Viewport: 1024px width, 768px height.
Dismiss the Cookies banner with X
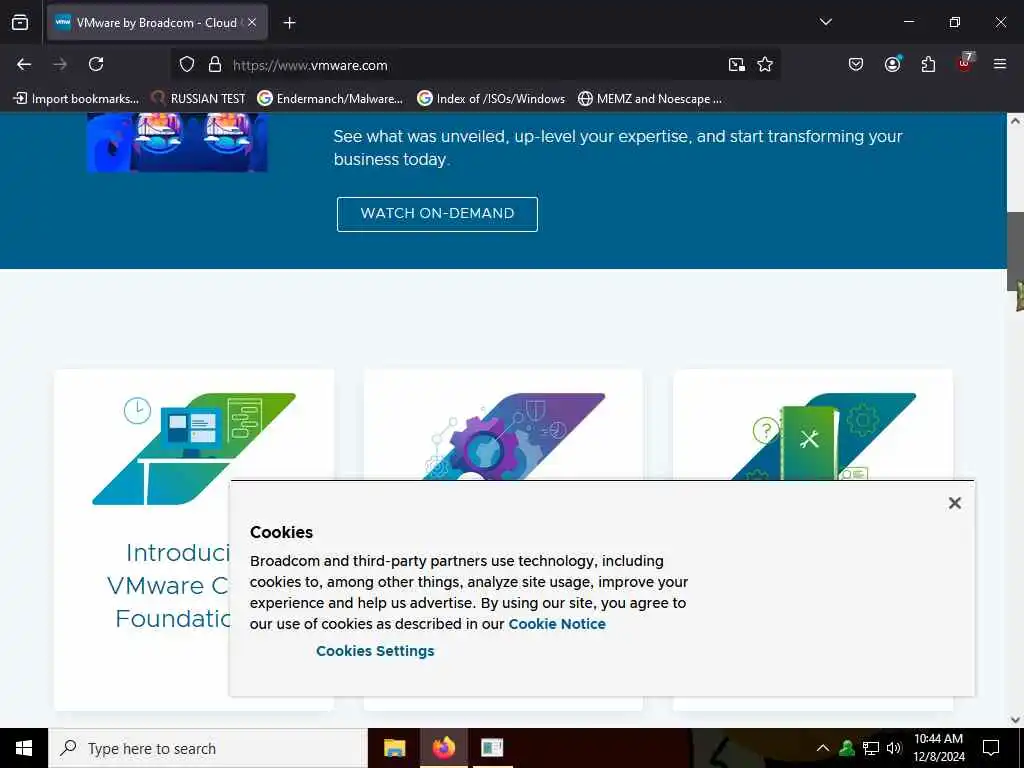pyautogui.click(x=954, y=503)
